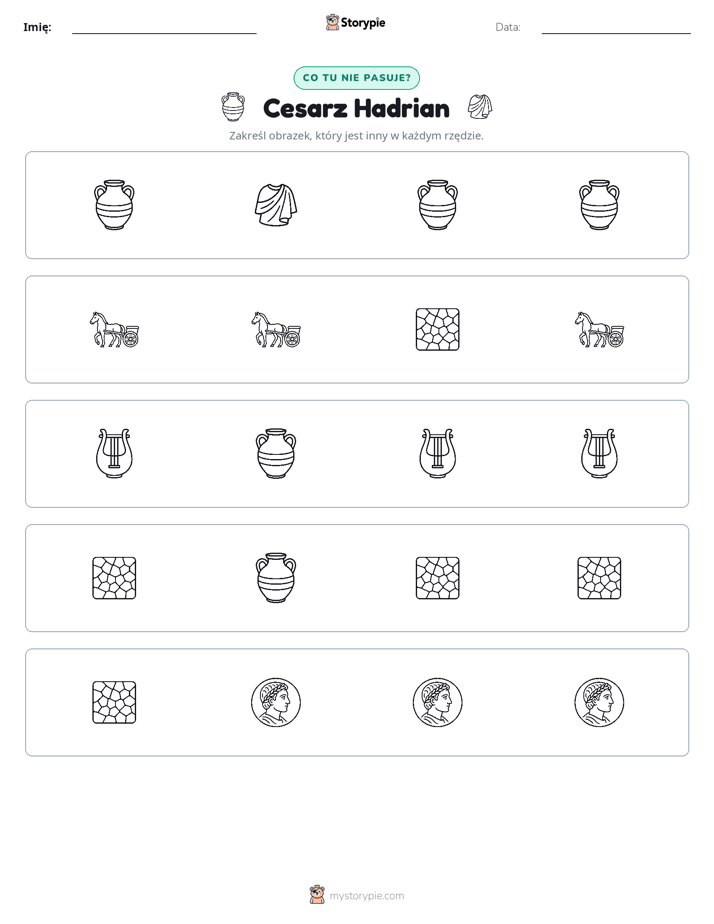Choose the mosaic tile in the coin row

point(114,702)
